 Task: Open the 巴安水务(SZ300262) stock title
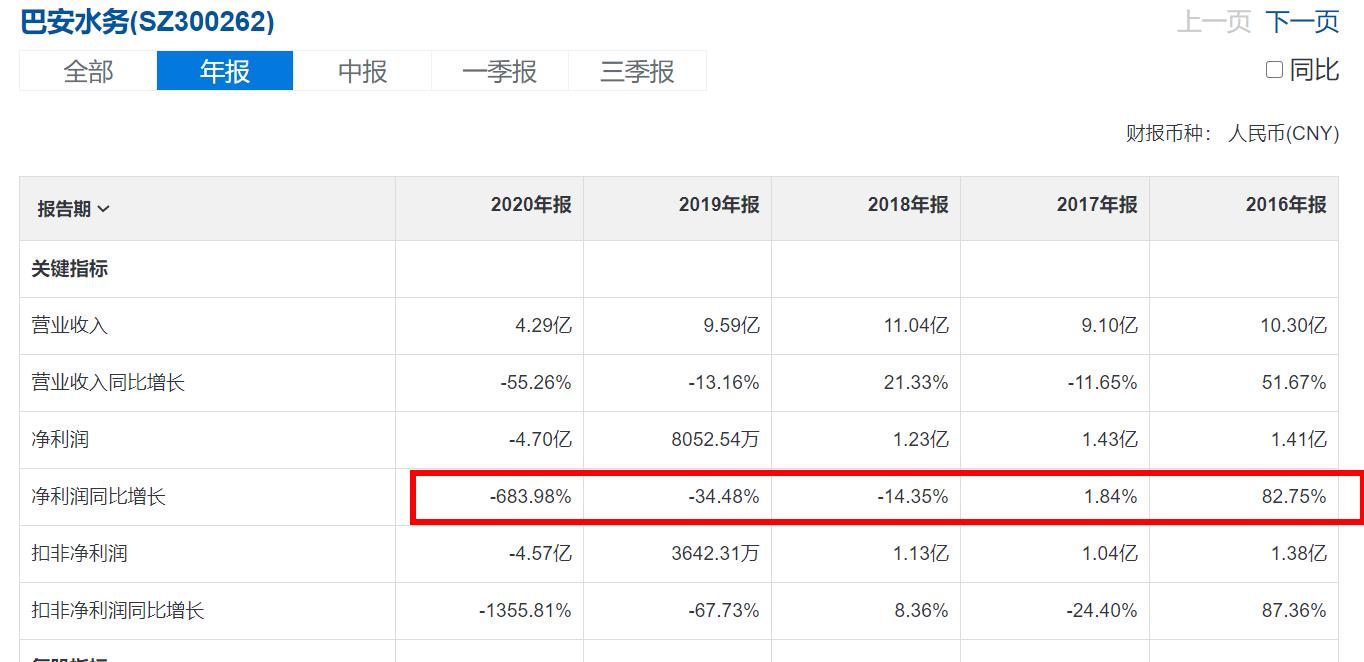pyautogui.click(x=147, y=22)
